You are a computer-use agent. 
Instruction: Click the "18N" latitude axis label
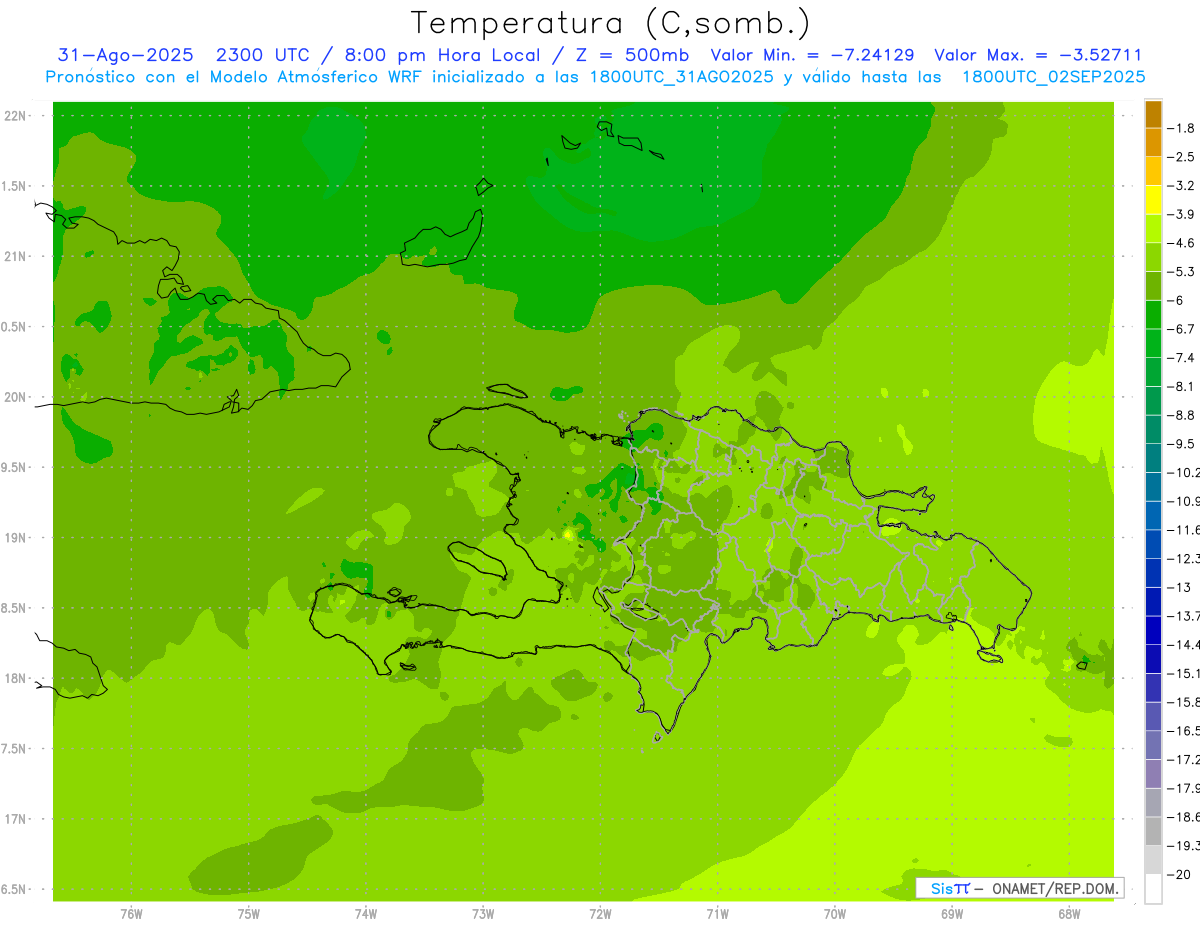coord(15,678)
